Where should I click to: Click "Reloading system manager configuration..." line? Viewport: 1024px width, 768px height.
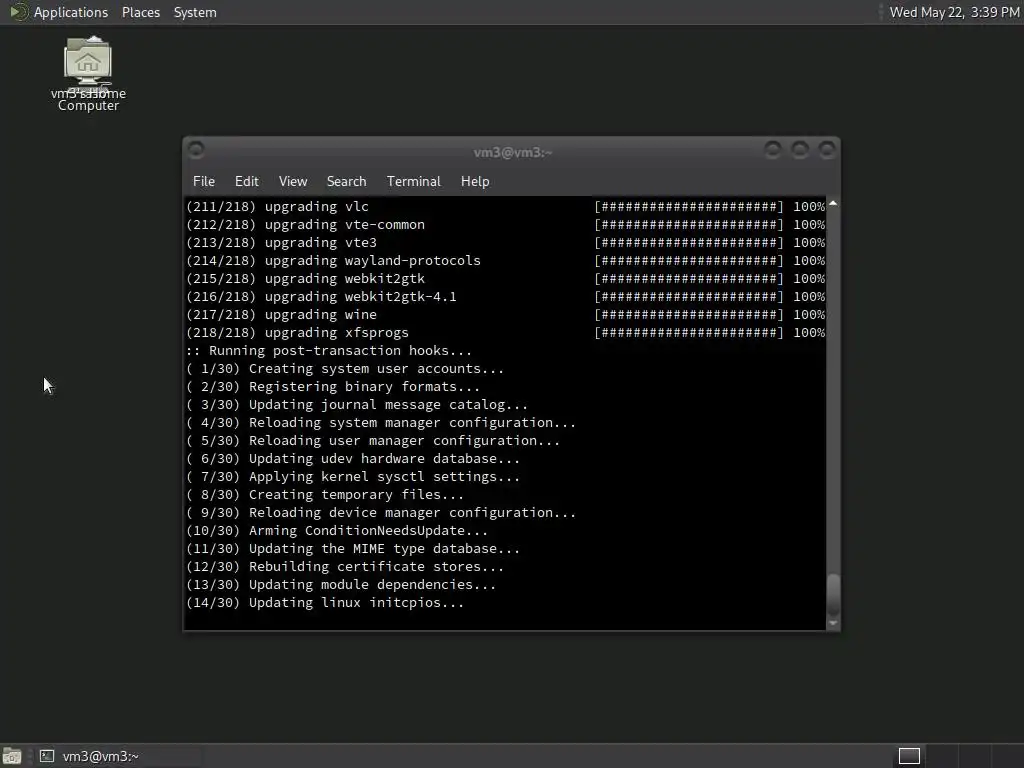tap(381, 423)
